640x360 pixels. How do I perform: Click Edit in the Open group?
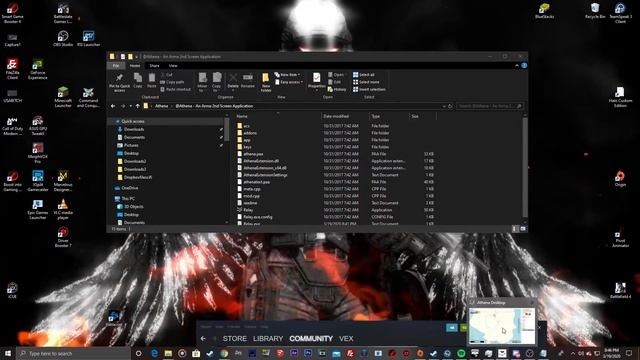pyautogui.click(x=335, y=82)
